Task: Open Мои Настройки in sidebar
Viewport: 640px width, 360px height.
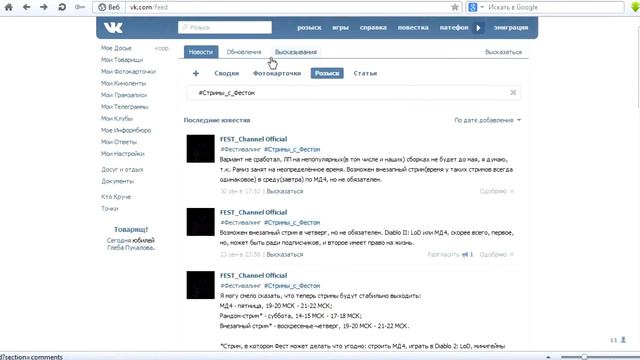Action: (x=122, y=154)
